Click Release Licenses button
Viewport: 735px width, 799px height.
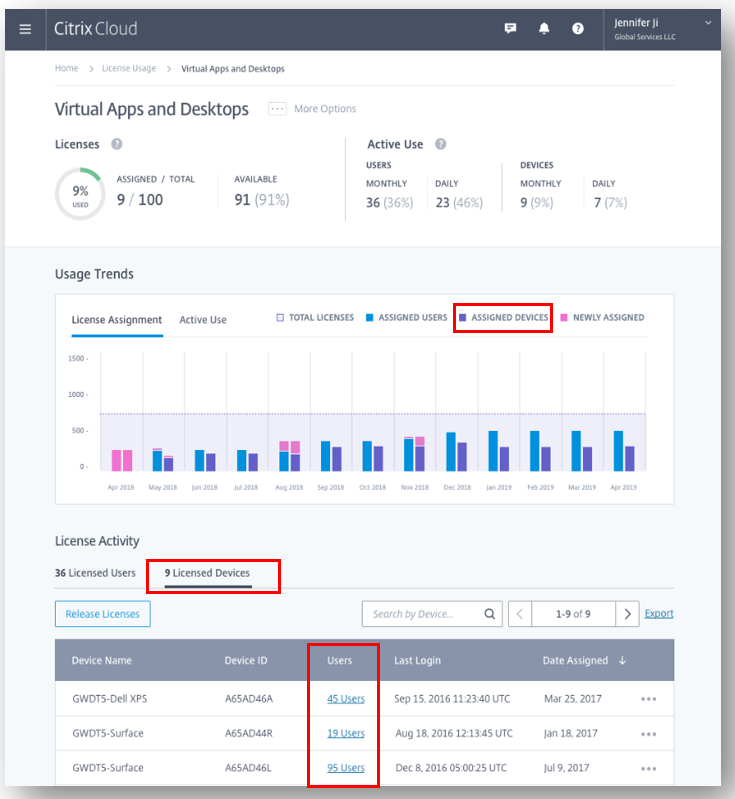pos(102,614)
